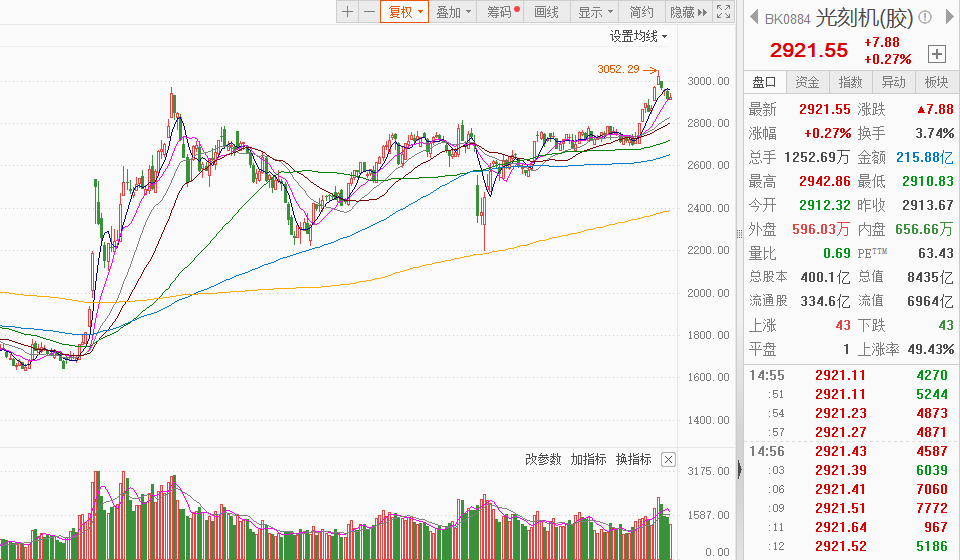Toggle 画线 drawing mode
Image resolution: width=960 pixels, height=560 pixels.
546,12
